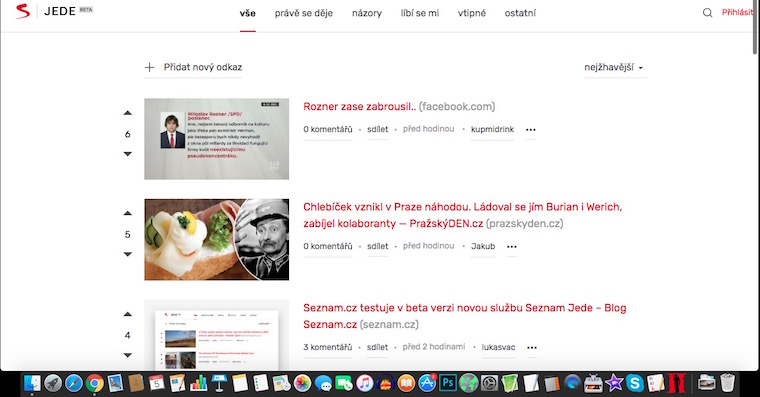The width and height of the screenshot is (760, 397).
Task: Open more options for Chlebíček post
Action: 511,247
